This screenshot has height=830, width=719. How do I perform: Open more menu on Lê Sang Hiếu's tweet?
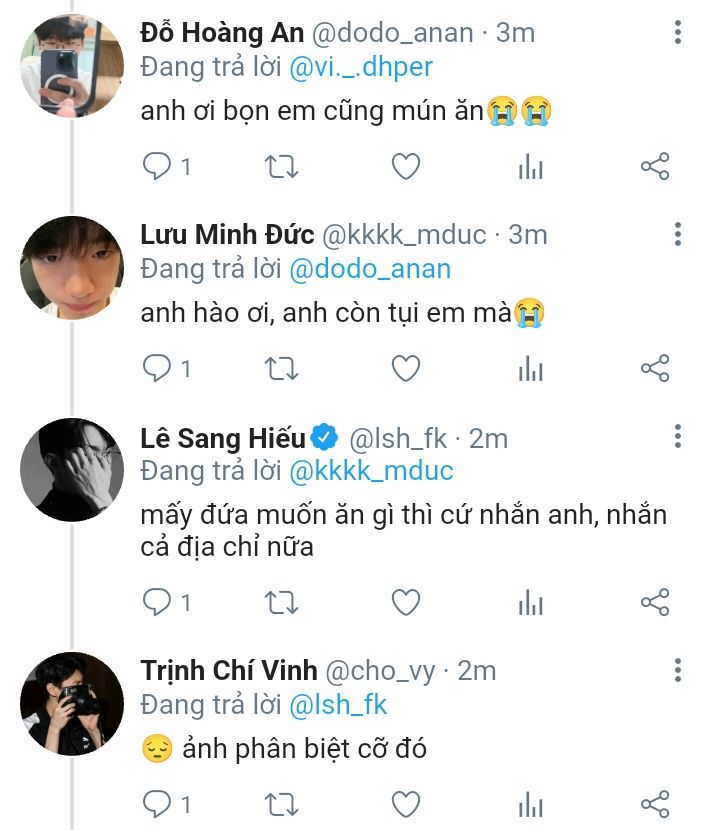(x=678, y=437)
